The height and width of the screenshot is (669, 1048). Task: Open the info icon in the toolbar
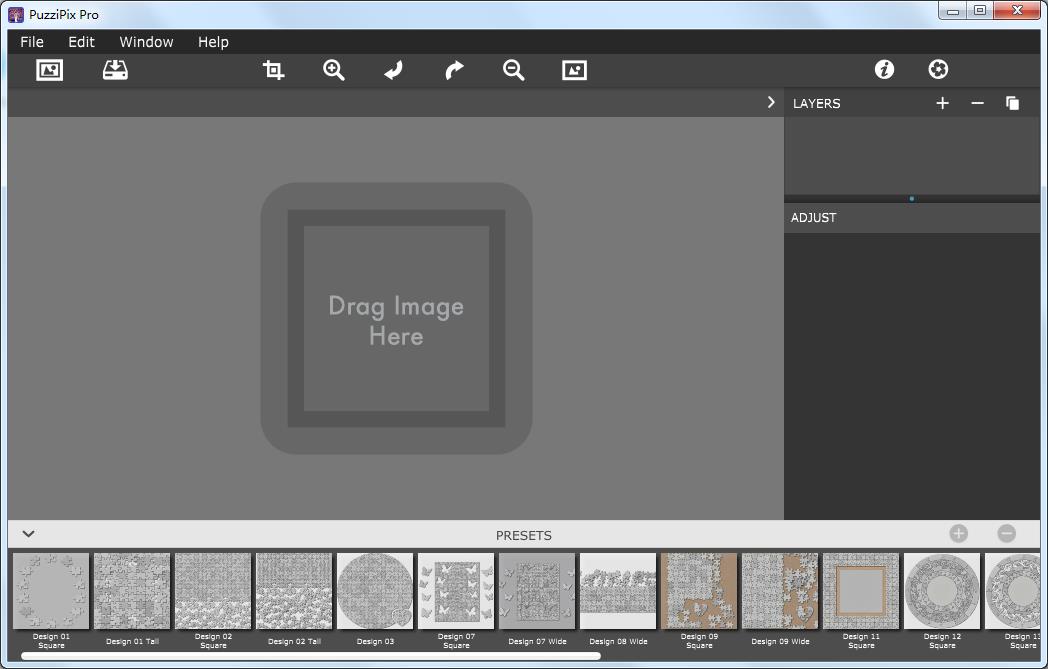pyautogui.click(x=884, y=69)
